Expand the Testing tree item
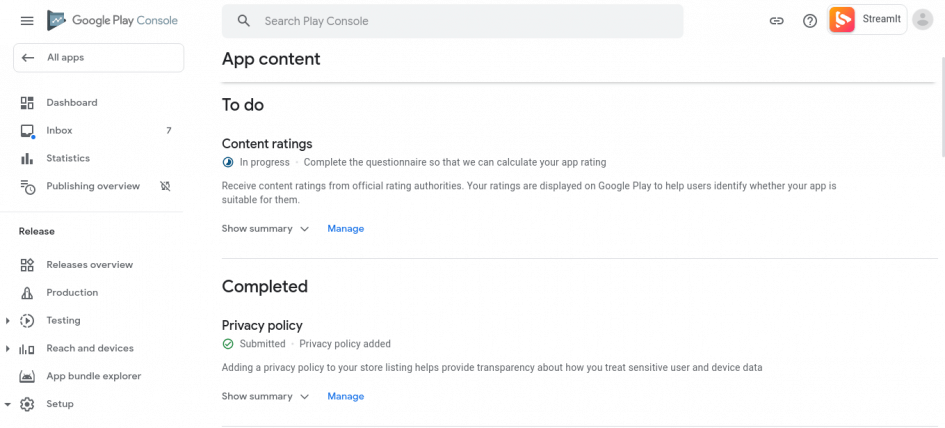Screen dimensions: 945x428 click(8, 321)
